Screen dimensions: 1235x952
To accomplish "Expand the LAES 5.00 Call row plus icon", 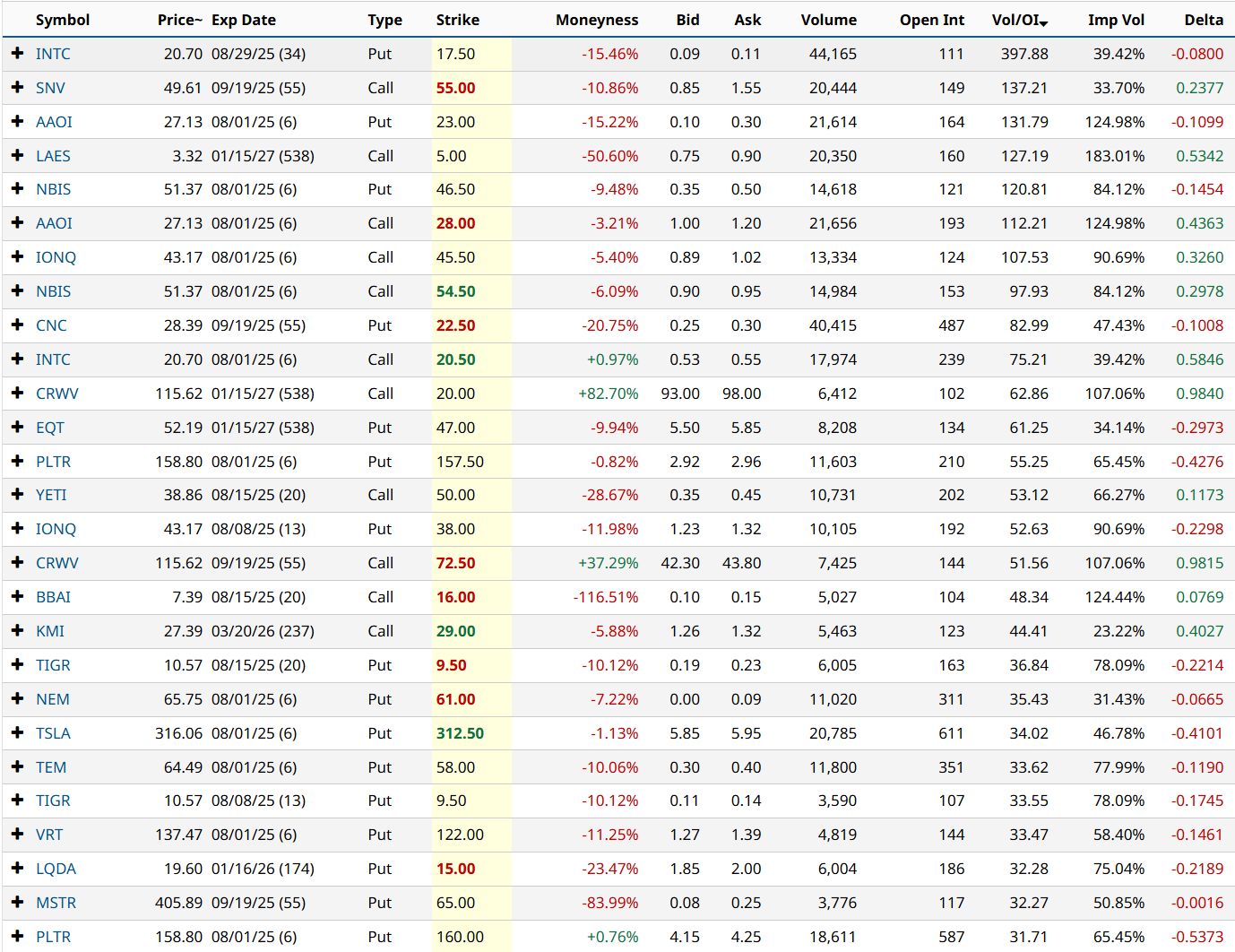I will click(17, 156).
